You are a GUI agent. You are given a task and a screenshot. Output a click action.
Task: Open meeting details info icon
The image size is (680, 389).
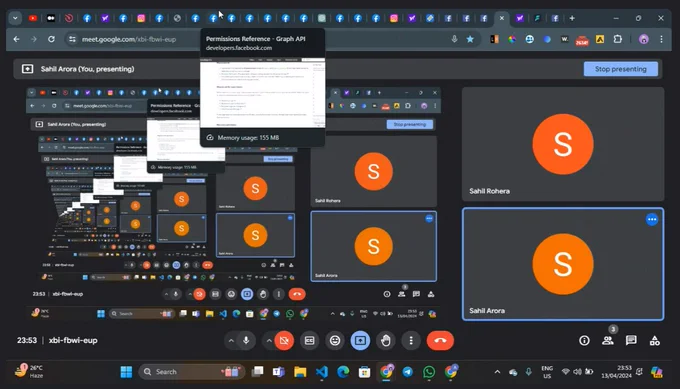(x=584, y=341)
